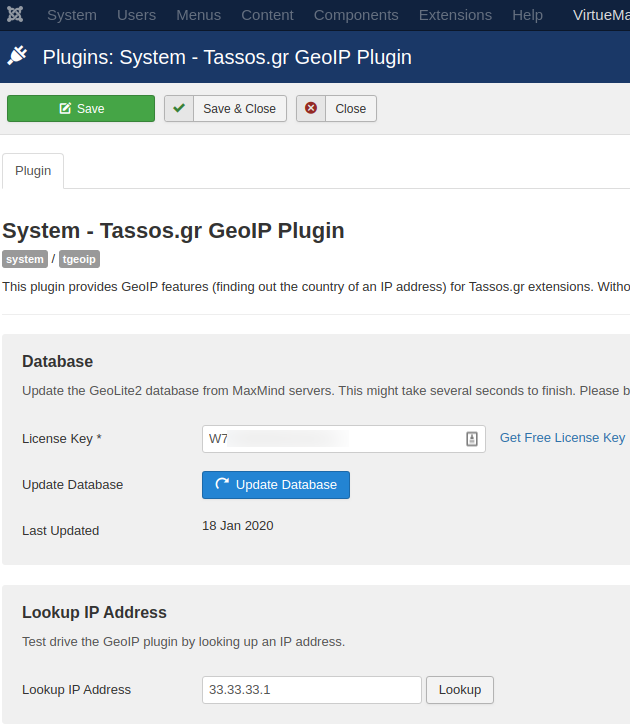Screen dimensions: 630x726
Task: Click the plug icon beside the Plugins title
Action: [18, 56]
